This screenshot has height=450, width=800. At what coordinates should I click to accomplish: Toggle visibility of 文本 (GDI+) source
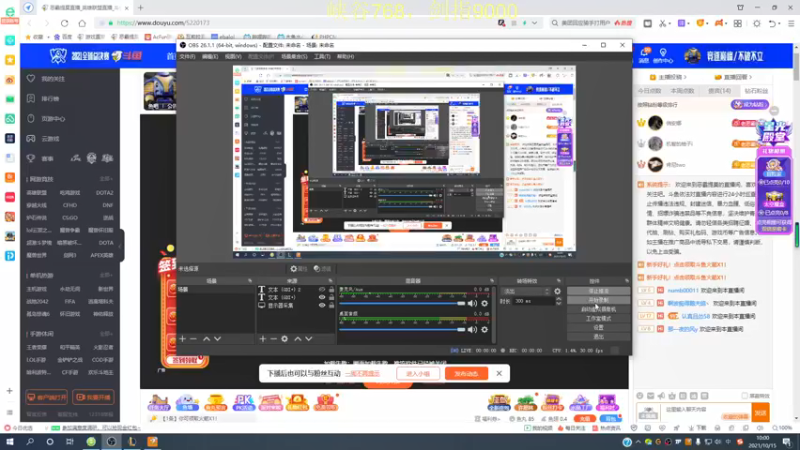click(x=322, y=297)
